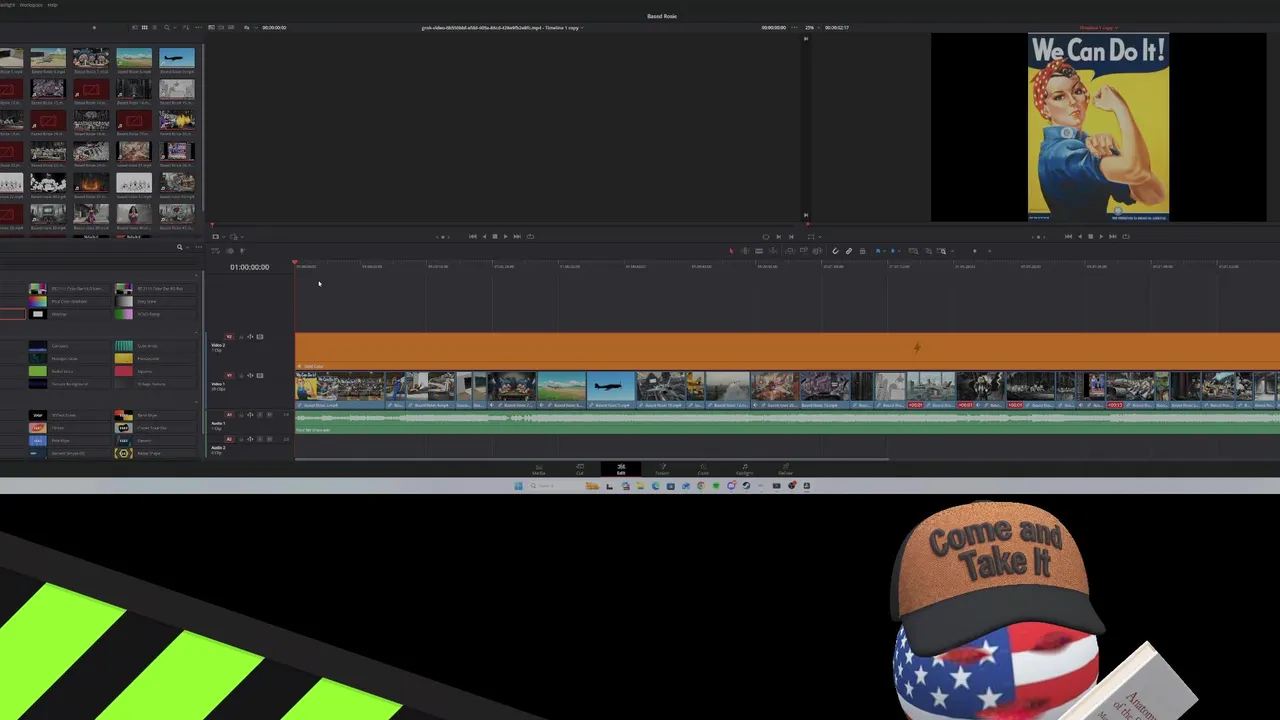Open the Windows Start menu
This screenshot has width=1280, height=720.
pyautogui.click(x=518, y=486)
